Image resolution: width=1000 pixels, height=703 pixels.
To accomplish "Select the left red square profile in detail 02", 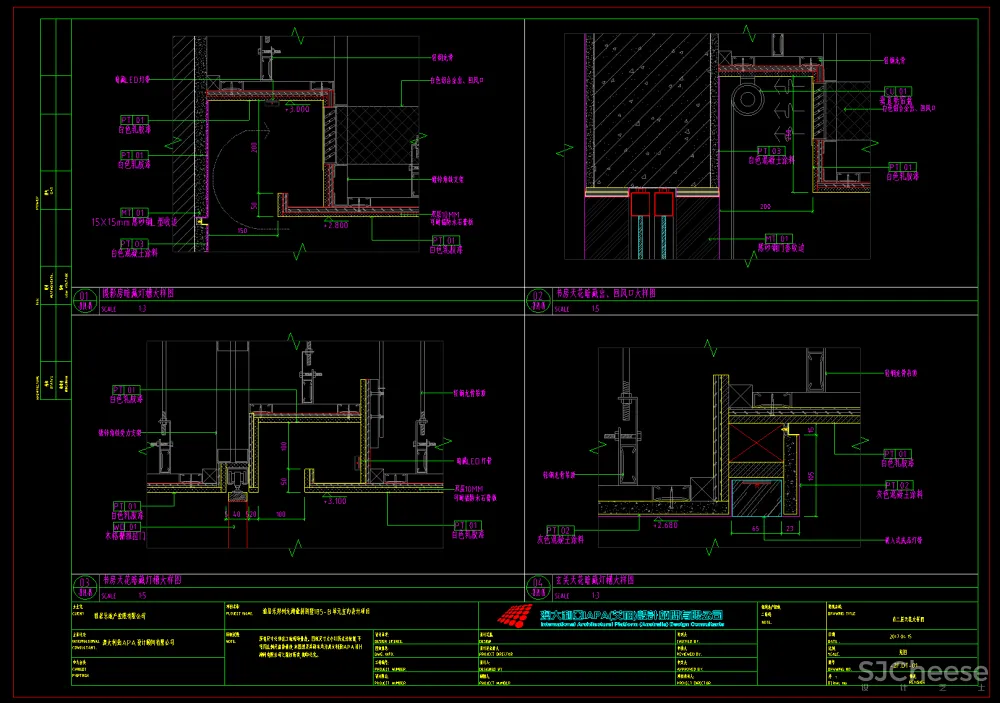I will point(638,204).
